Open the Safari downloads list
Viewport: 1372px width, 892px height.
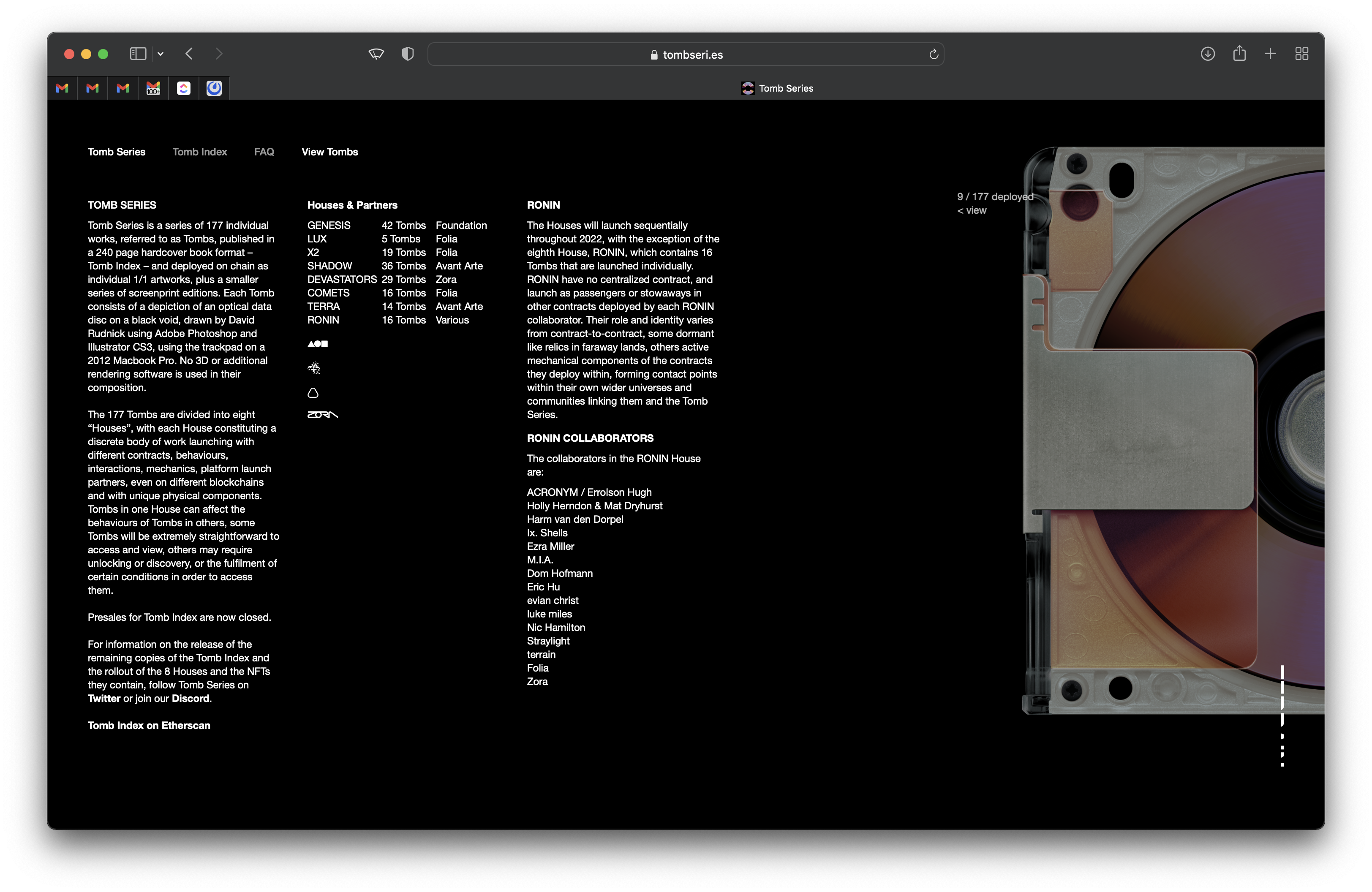point(1208,54)
